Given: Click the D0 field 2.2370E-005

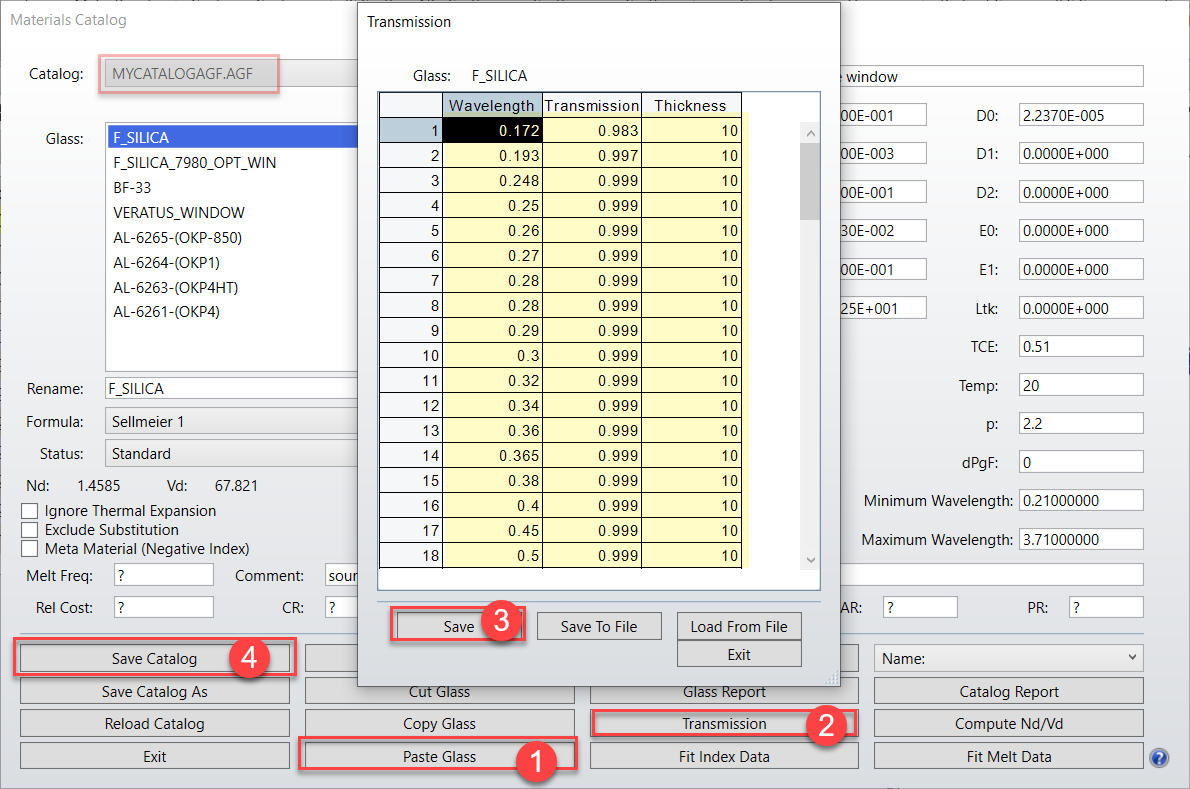Looking at the screenshot, I should (x=1081, y=115).
